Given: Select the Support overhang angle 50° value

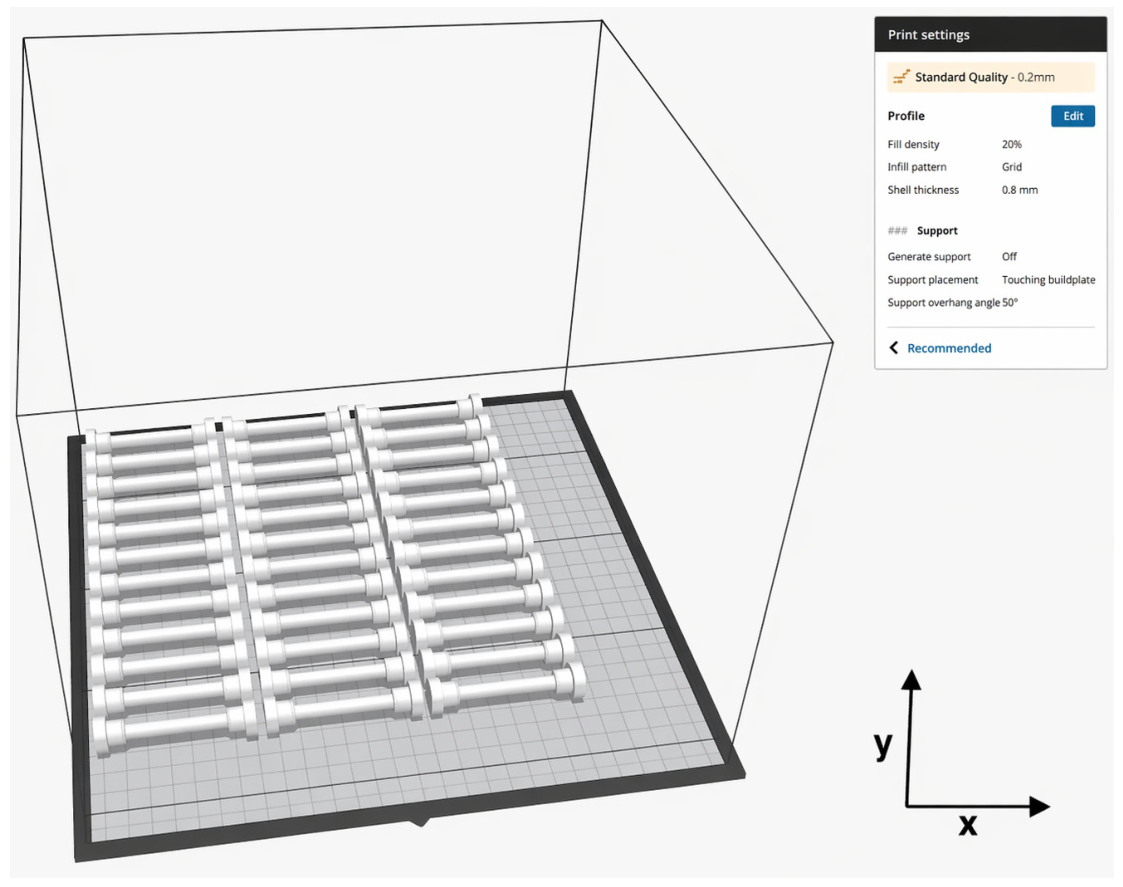Looking at the screenshot, I should [1010, 302].
